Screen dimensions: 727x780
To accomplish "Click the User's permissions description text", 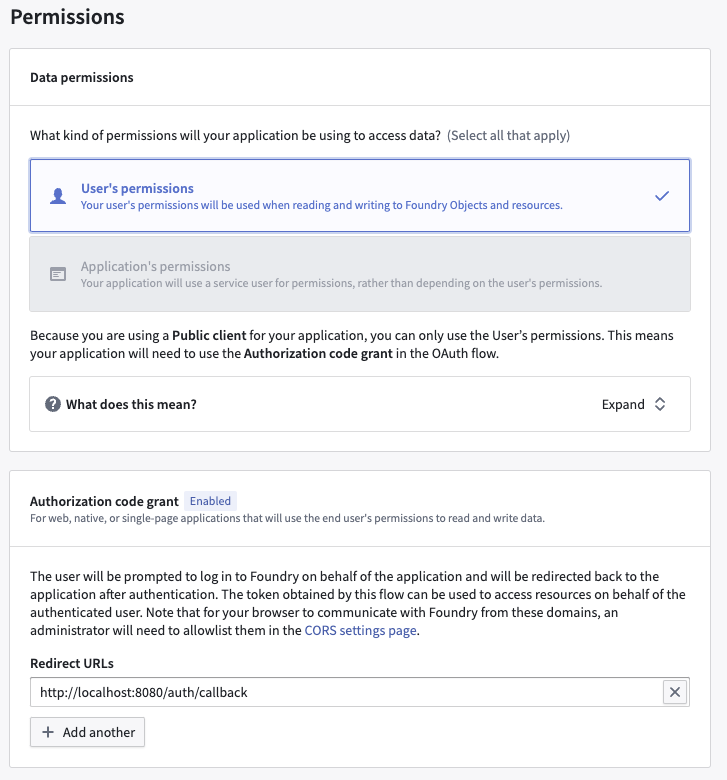I will (321, 205).
